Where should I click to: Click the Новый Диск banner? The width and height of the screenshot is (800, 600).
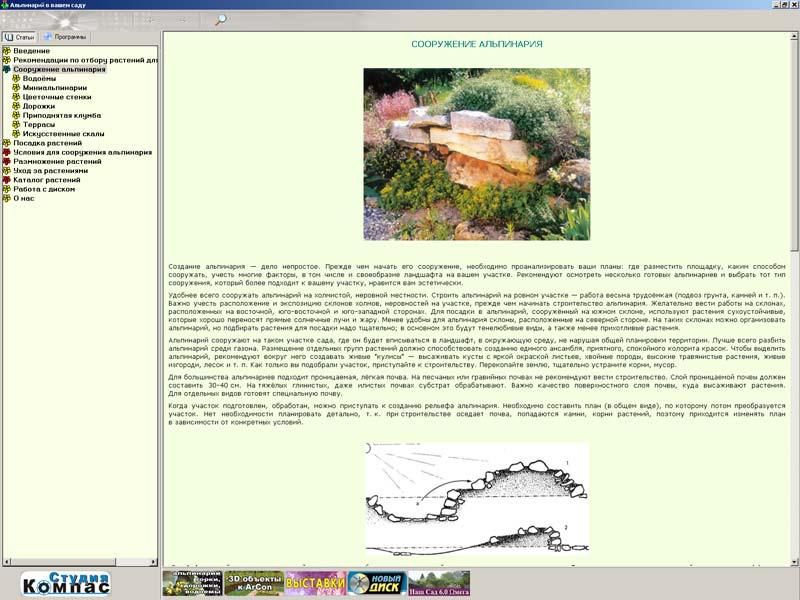point(377,583)
